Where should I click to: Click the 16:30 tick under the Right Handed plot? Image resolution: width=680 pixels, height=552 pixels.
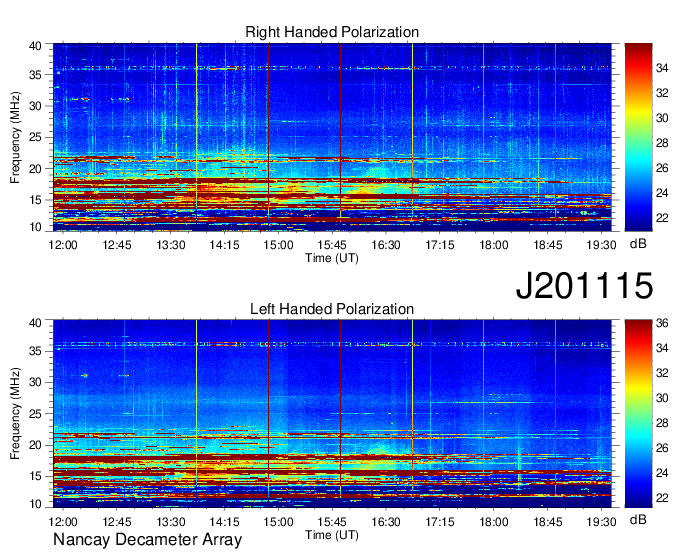(386, 245)
